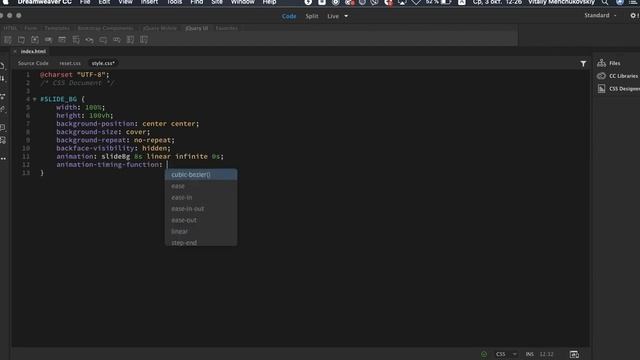
Task: Open the View menu
Action: point(125,2)
